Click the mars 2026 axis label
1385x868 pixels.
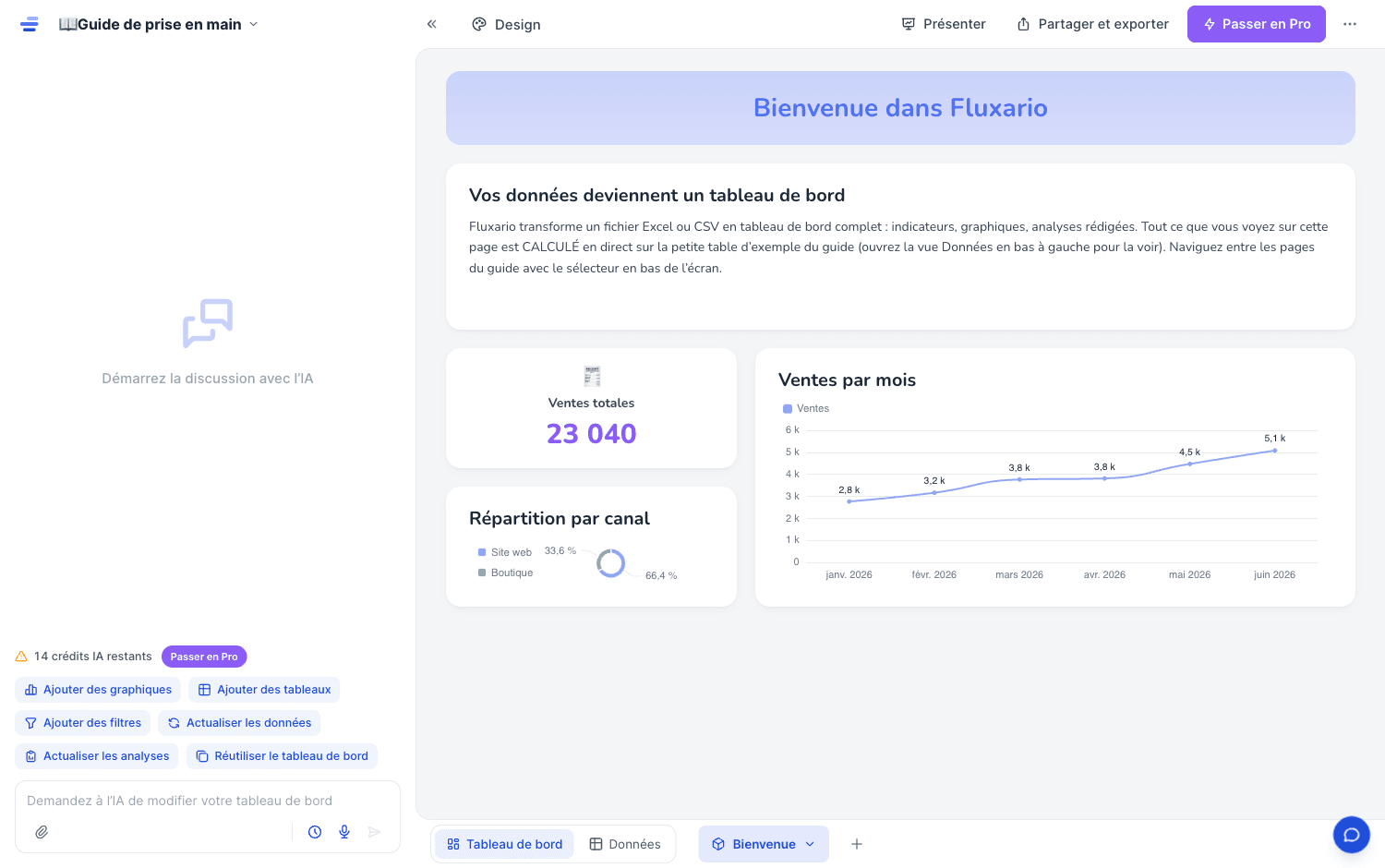(x=1019, y=574)
